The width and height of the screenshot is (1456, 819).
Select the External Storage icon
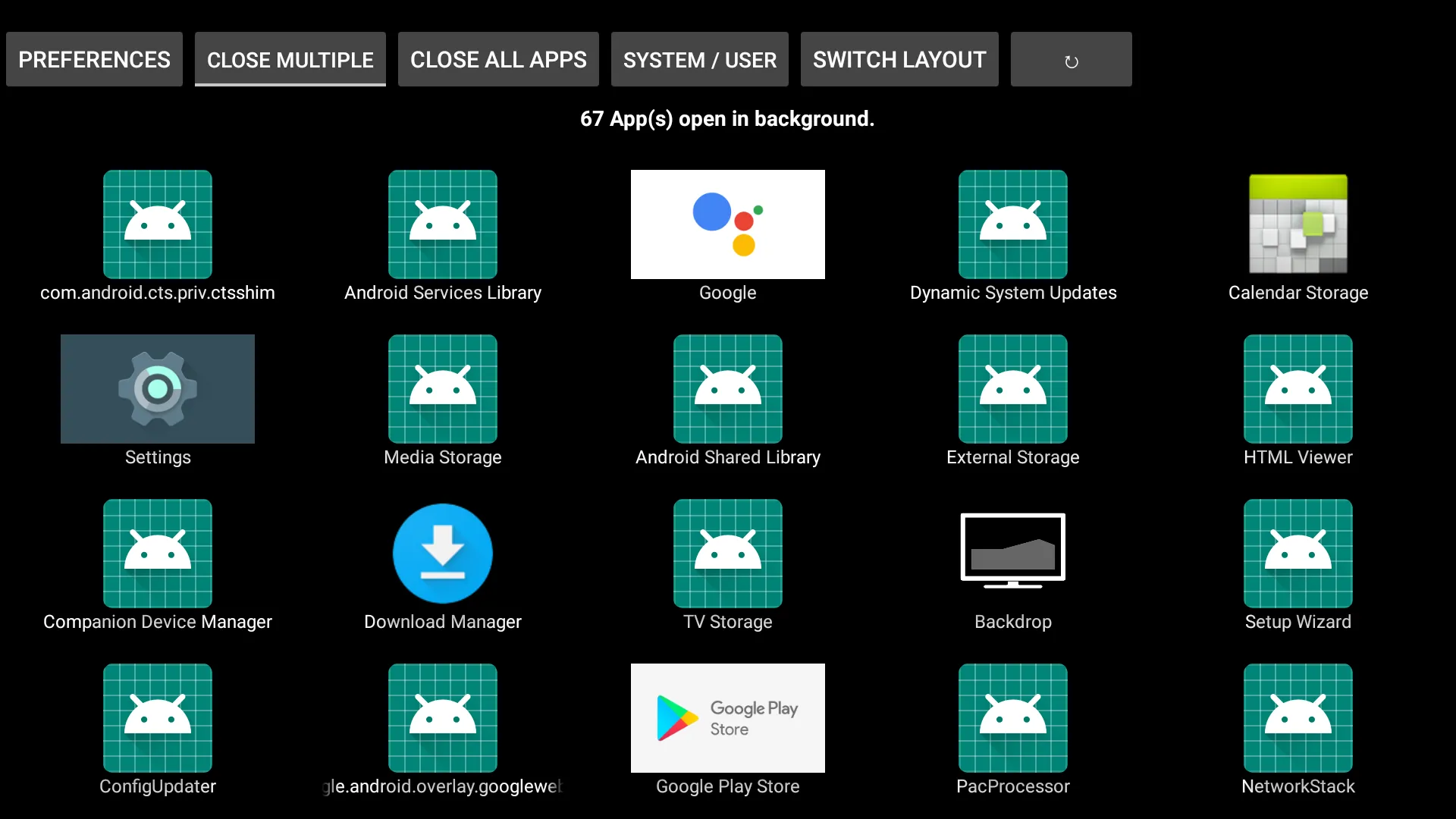(x=1013, y=389)
